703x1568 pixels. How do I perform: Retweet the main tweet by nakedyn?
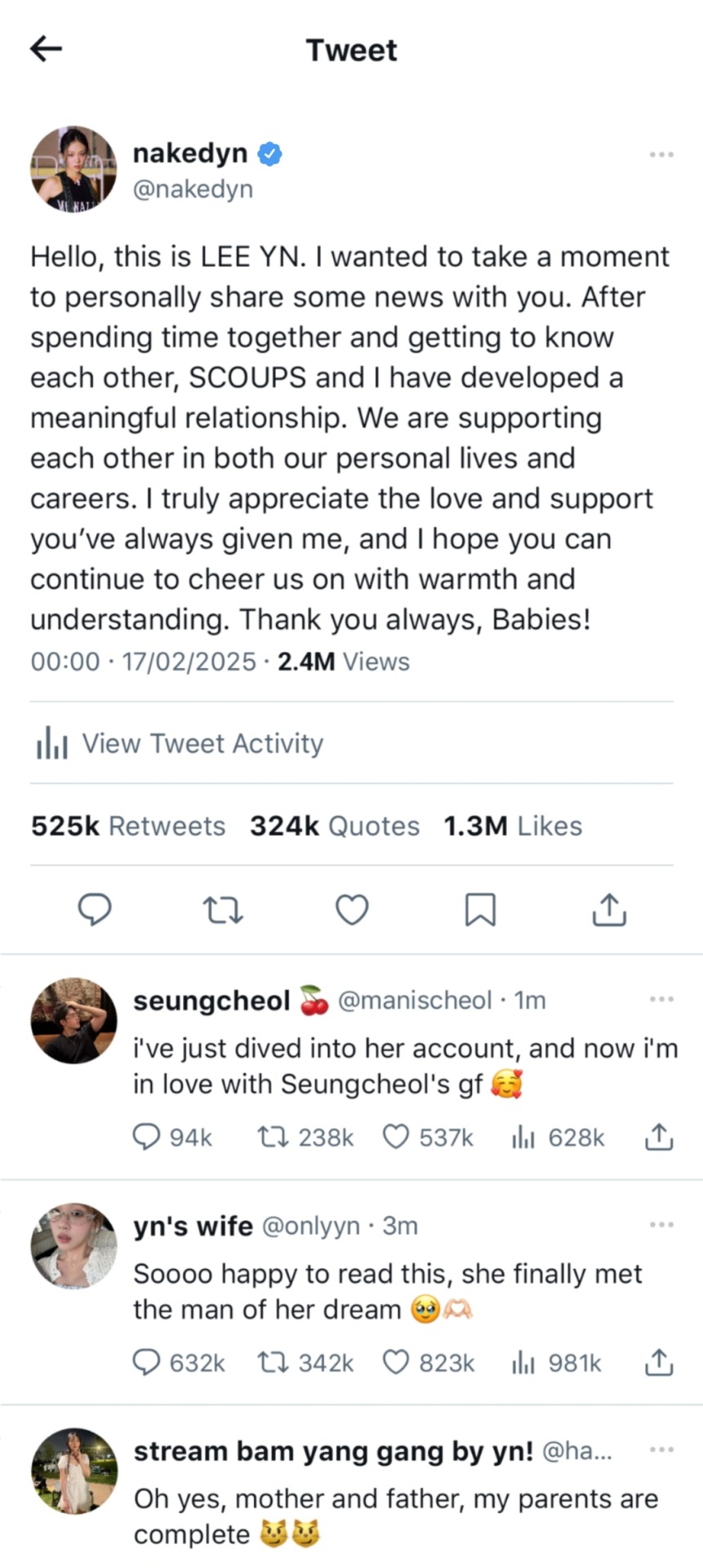(223, 909)
